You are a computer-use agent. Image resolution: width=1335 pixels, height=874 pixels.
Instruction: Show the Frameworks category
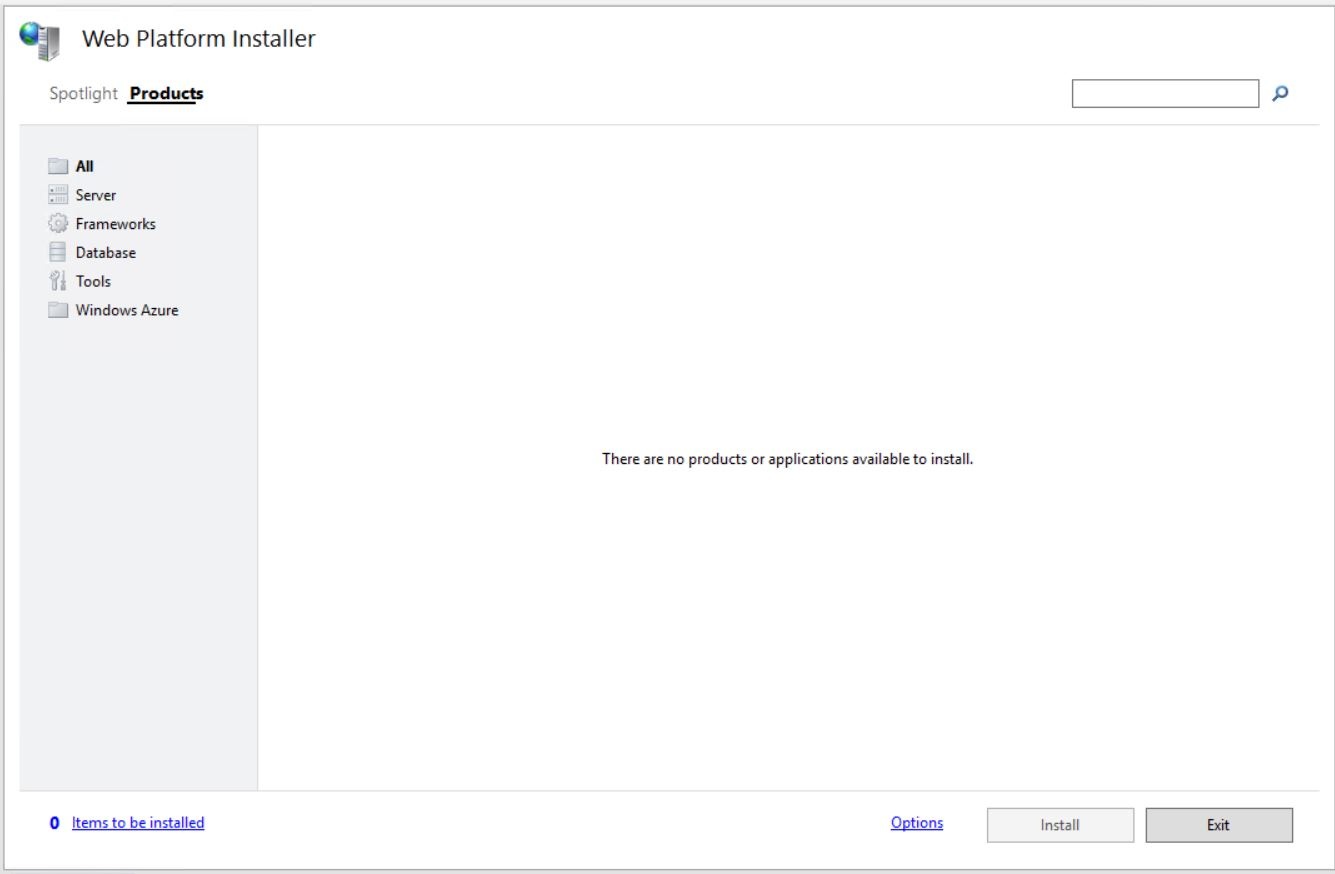tap(116, 224)
